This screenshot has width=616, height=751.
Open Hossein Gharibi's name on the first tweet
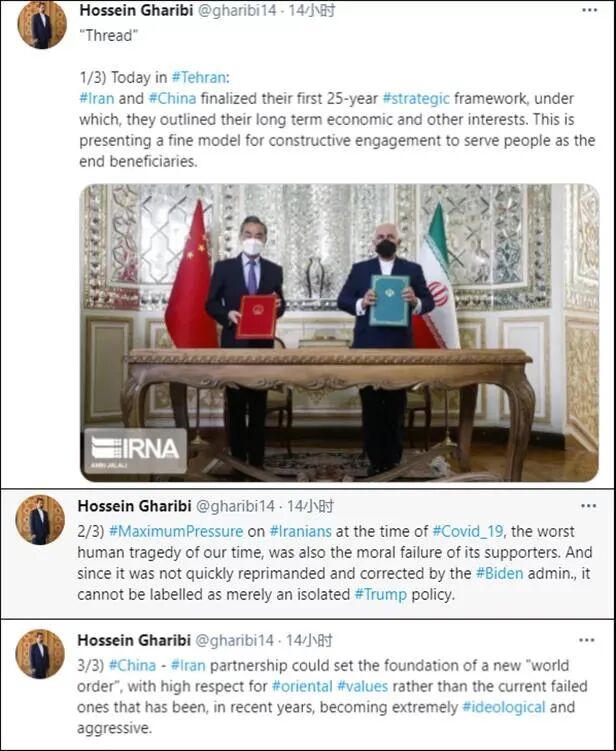(x=136, y=11)
